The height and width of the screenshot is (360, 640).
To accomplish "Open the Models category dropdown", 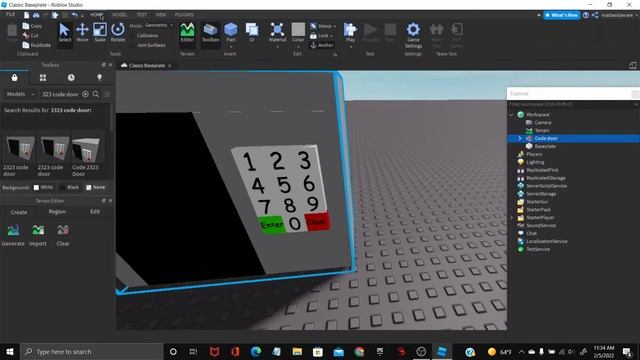I will 20,94.
